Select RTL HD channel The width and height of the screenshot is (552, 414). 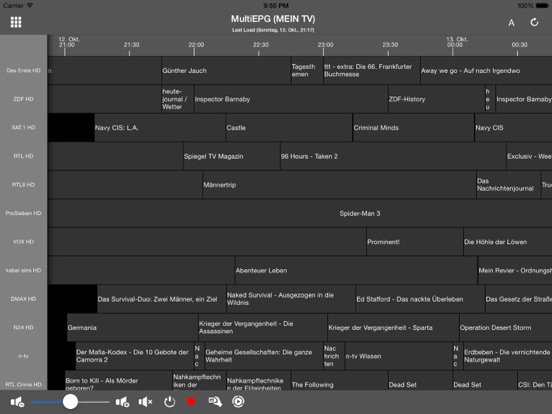coord(24,156)
